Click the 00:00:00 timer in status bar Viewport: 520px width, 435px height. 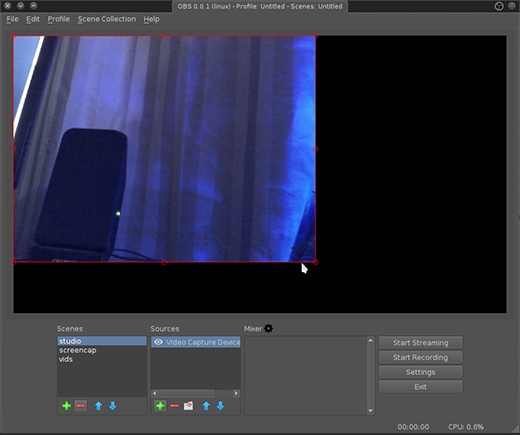click(x=413, y=427)
